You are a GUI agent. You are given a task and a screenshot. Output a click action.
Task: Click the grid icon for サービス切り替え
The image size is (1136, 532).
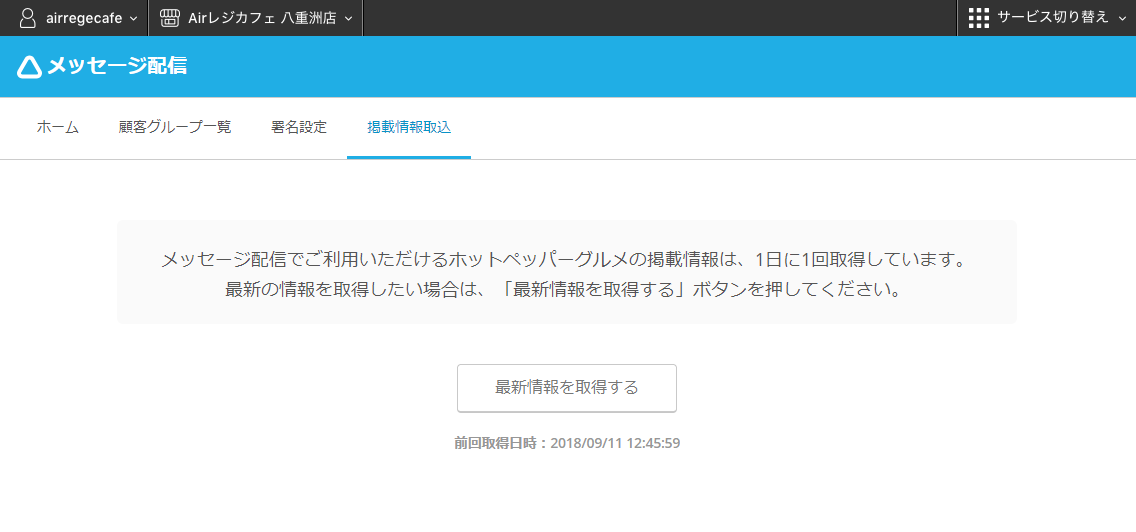coord(979,18)
